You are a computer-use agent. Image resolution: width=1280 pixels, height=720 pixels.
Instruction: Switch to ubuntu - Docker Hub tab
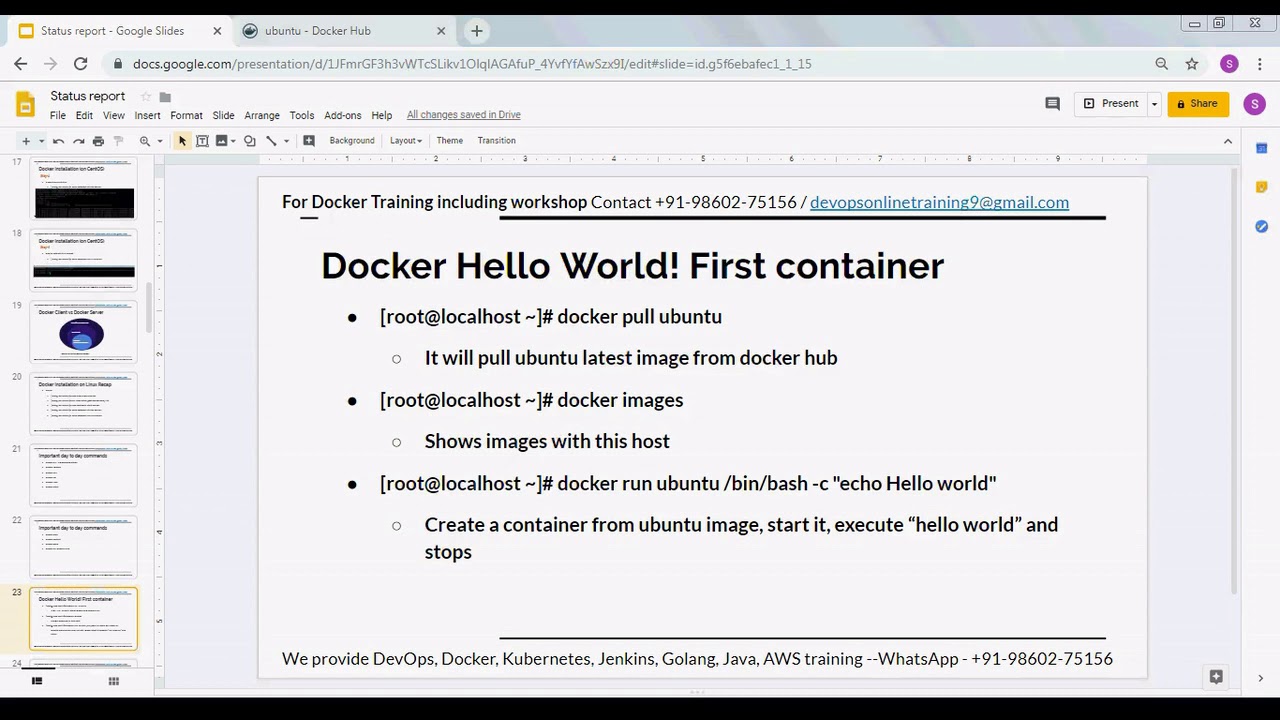[343, 31]
